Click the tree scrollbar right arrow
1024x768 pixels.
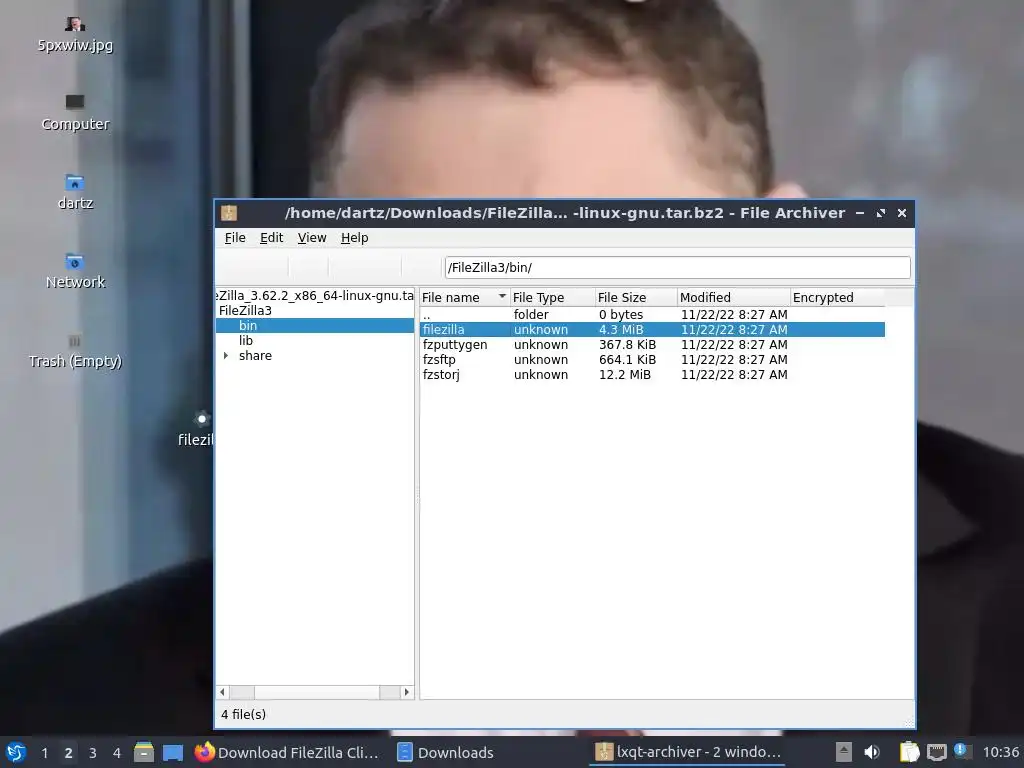click(x=407, y=692)
